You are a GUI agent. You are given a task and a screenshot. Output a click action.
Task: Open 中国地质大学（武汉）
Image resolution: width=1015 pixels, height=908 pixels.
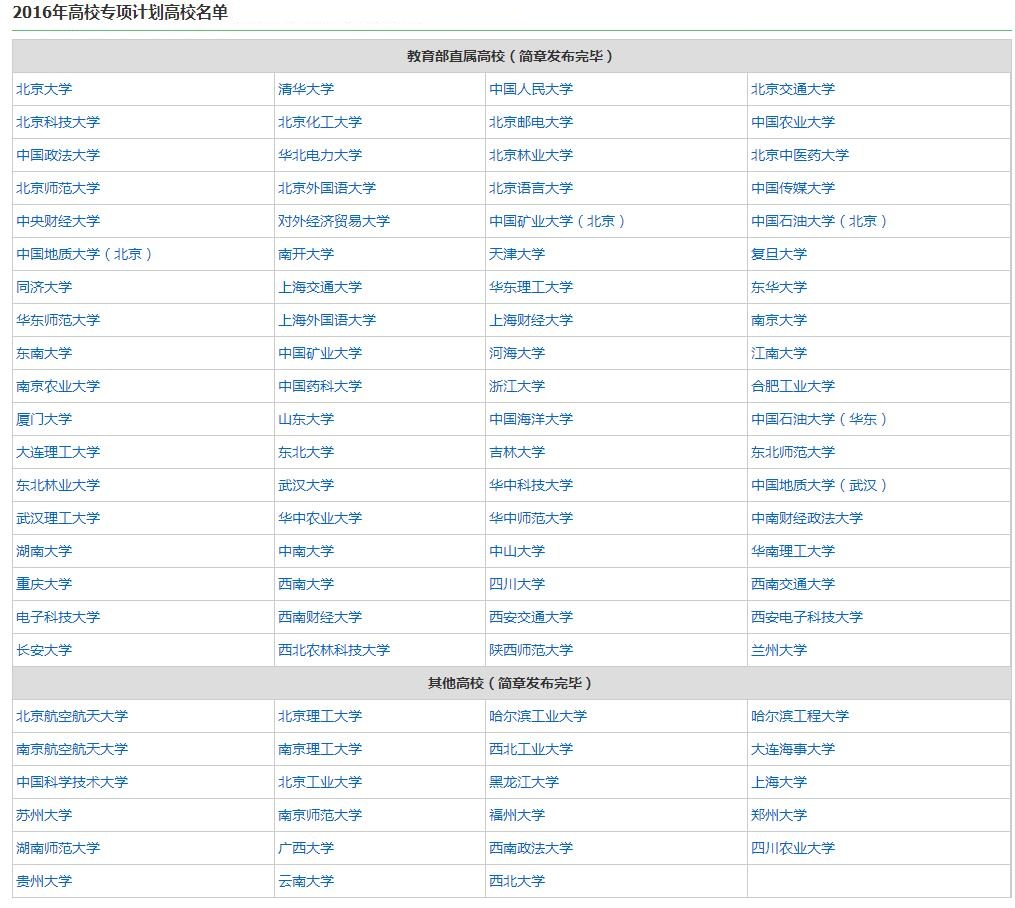(x=820, y=485)
